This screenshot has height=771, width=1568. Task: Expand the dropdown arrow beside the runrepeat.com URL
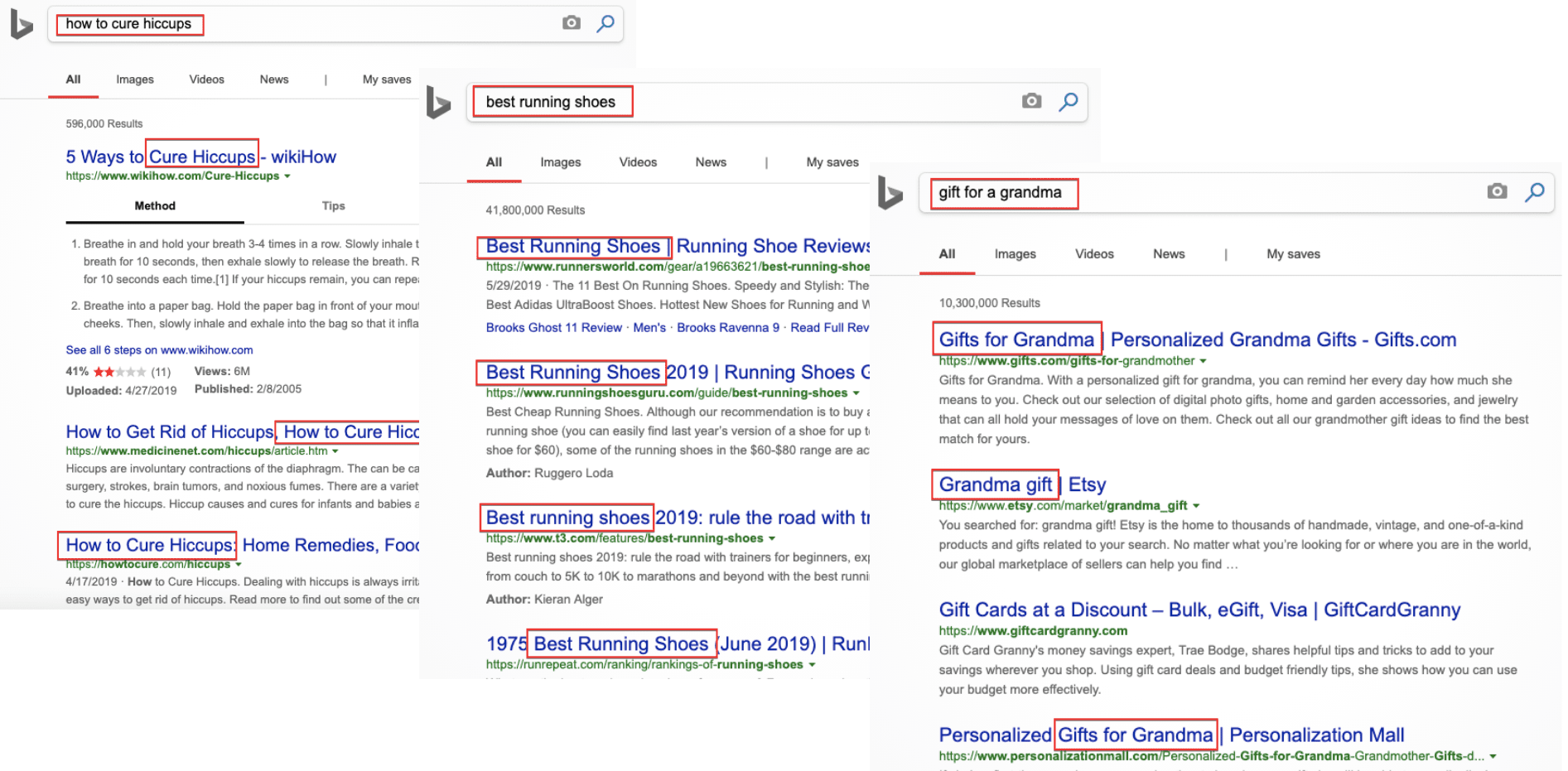812,665
